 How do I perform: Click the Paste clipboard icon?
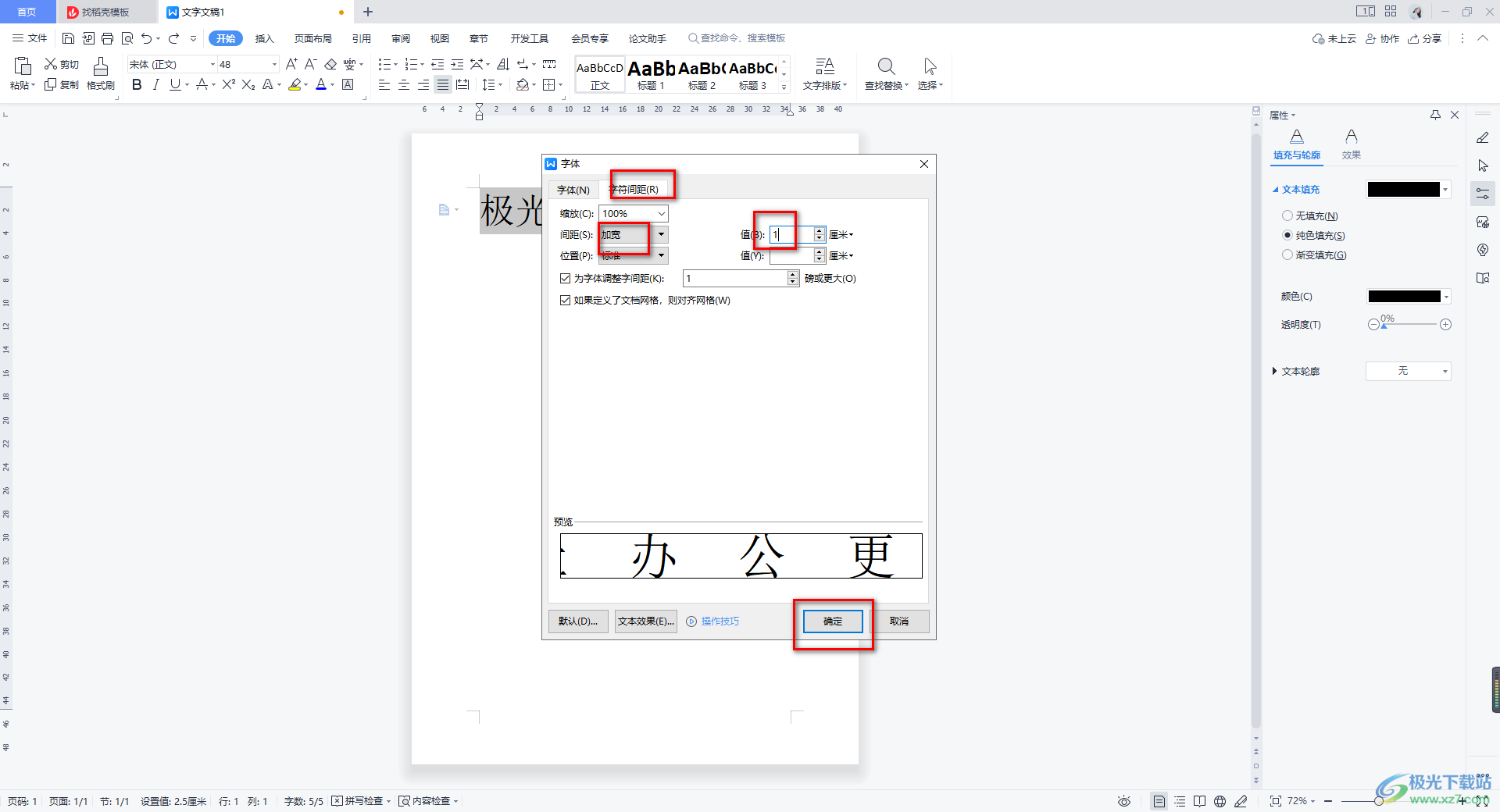(x=22, y=66)
